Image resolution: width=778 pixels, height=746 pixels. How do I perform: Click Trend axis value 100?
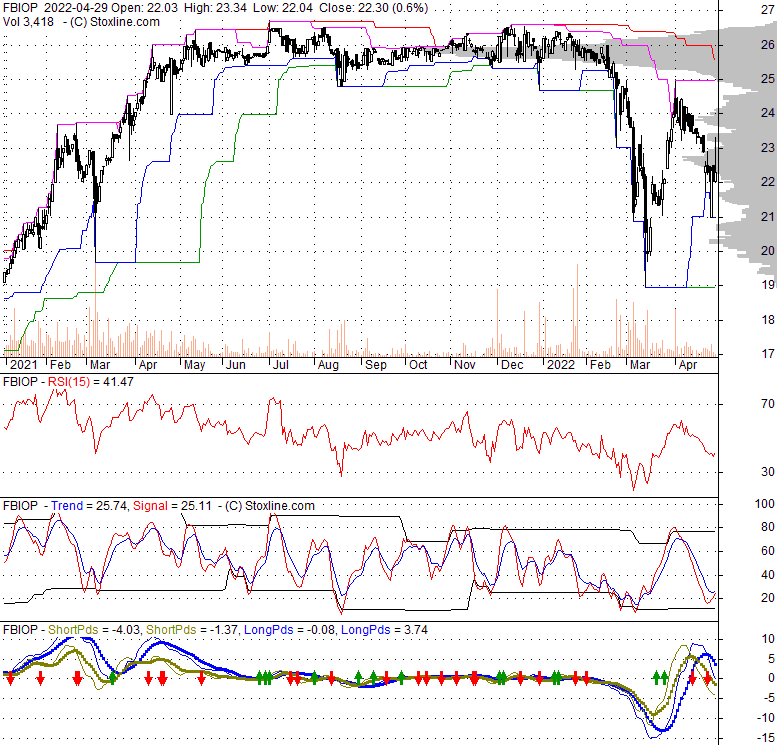765,504
